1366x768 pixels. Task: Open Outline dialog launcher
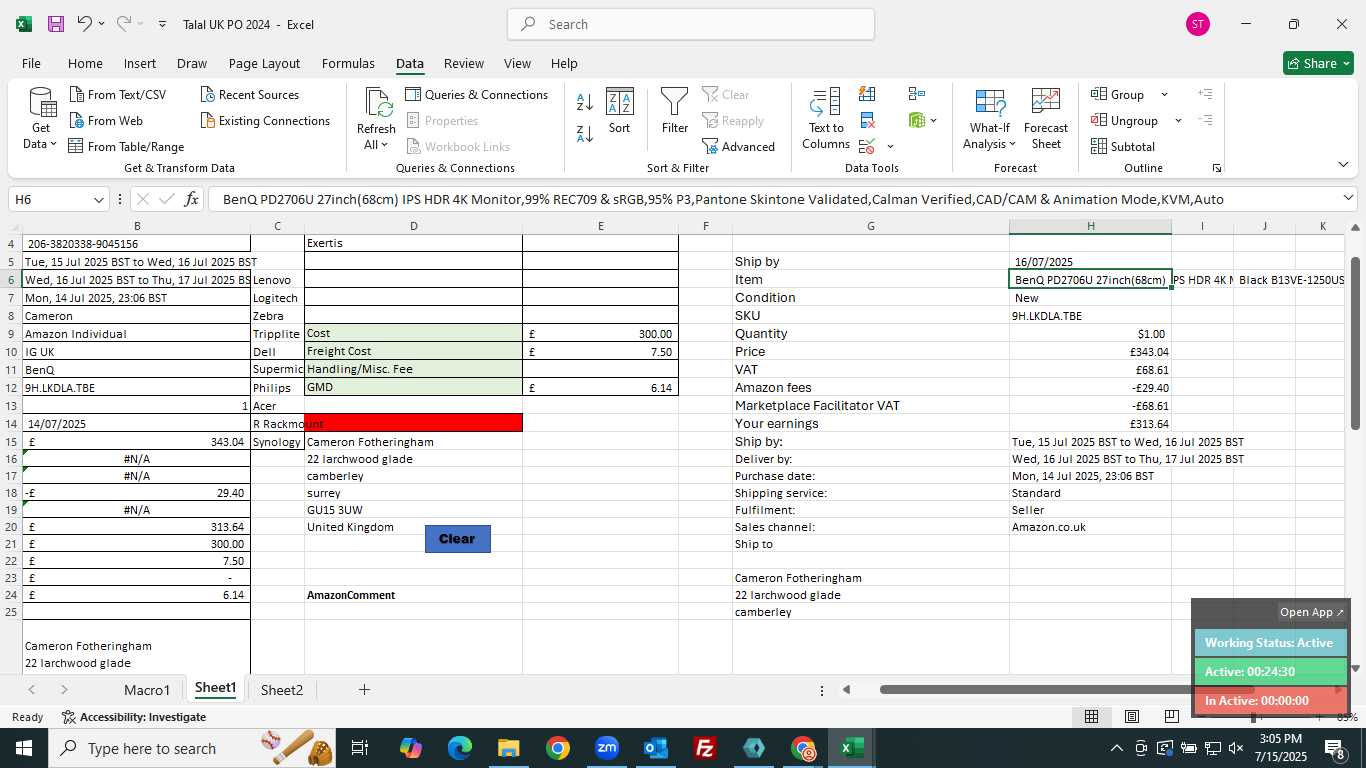pyautogui.click(x=1217, y=168)
